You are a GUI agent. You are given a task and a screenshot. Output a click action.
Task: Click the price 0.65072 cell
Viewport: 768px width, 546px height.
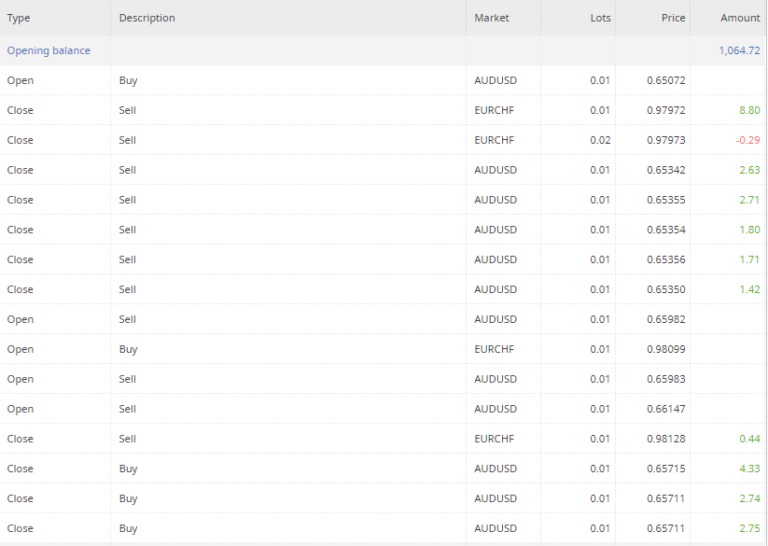666,80
